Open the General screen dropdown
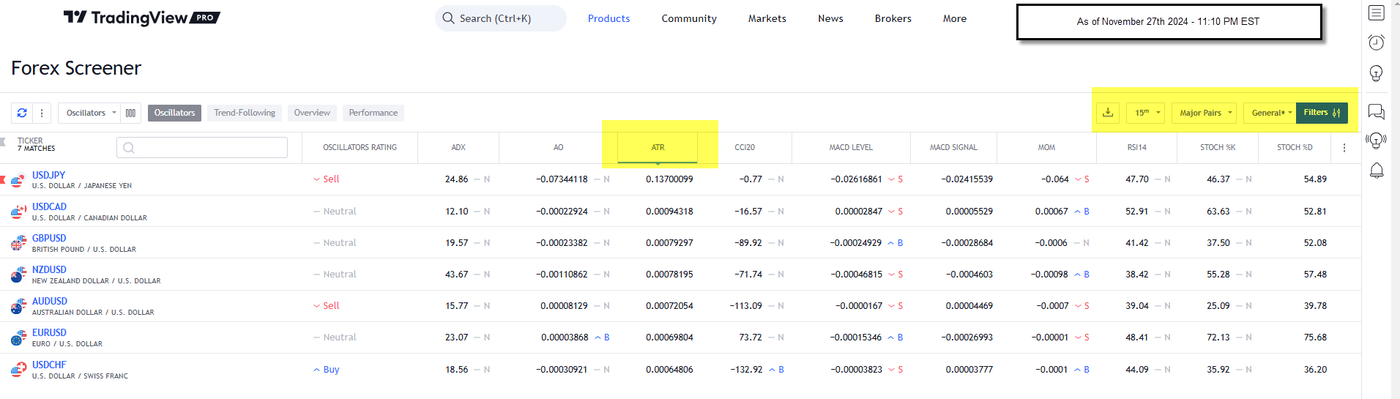The image size is (1400, 399). [1270, 113]
